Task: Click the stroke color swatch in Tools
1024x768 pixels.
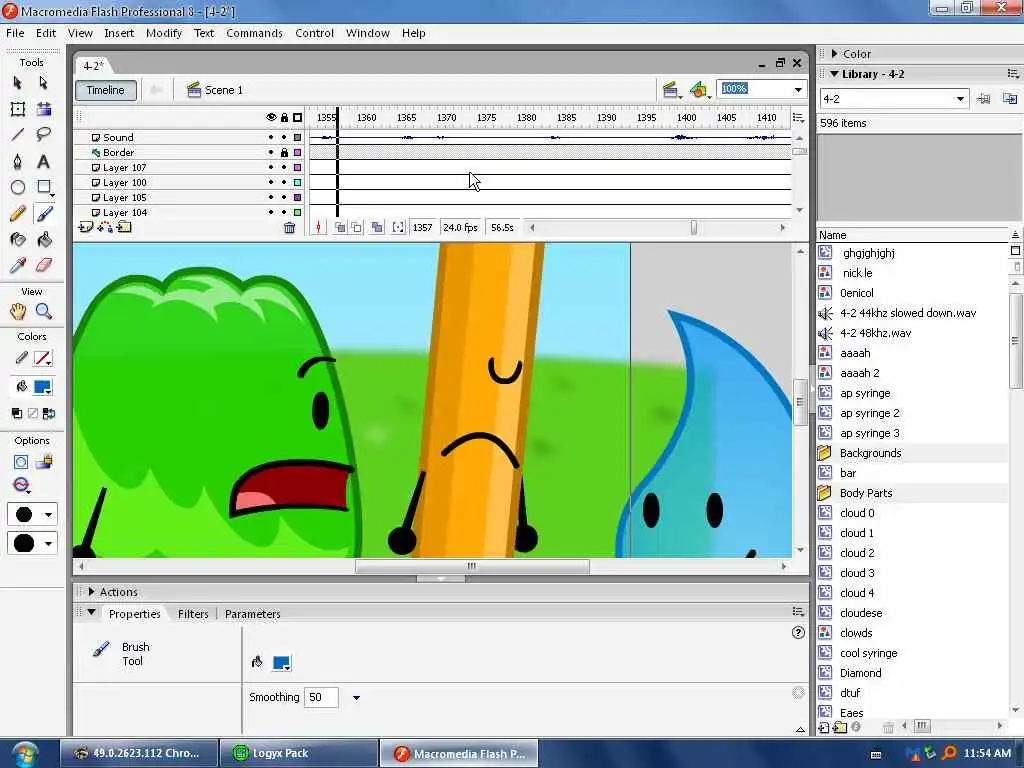Action: pos(42,359)
